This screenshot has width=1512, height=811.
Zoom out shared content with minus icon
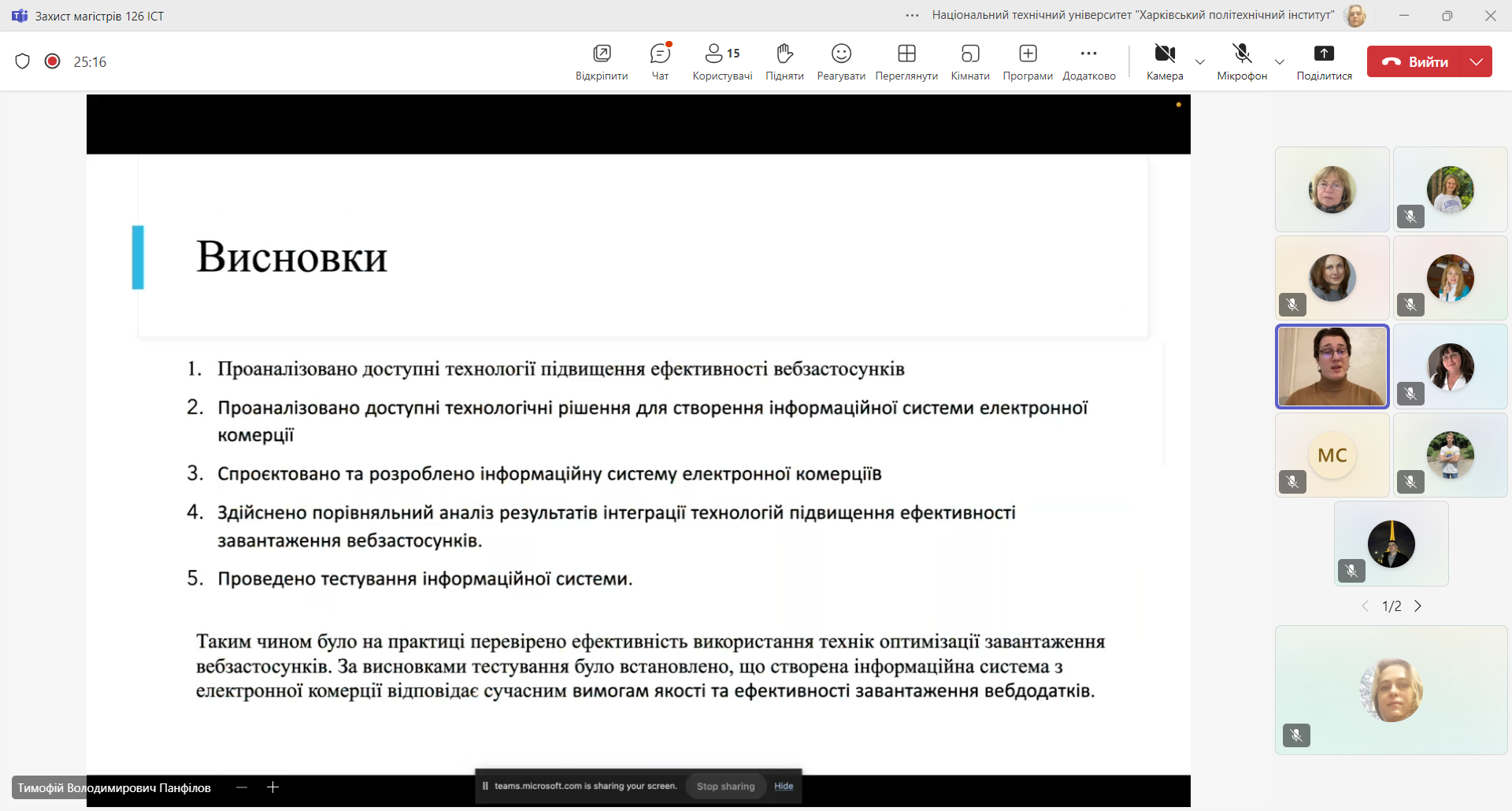(242, 787)
